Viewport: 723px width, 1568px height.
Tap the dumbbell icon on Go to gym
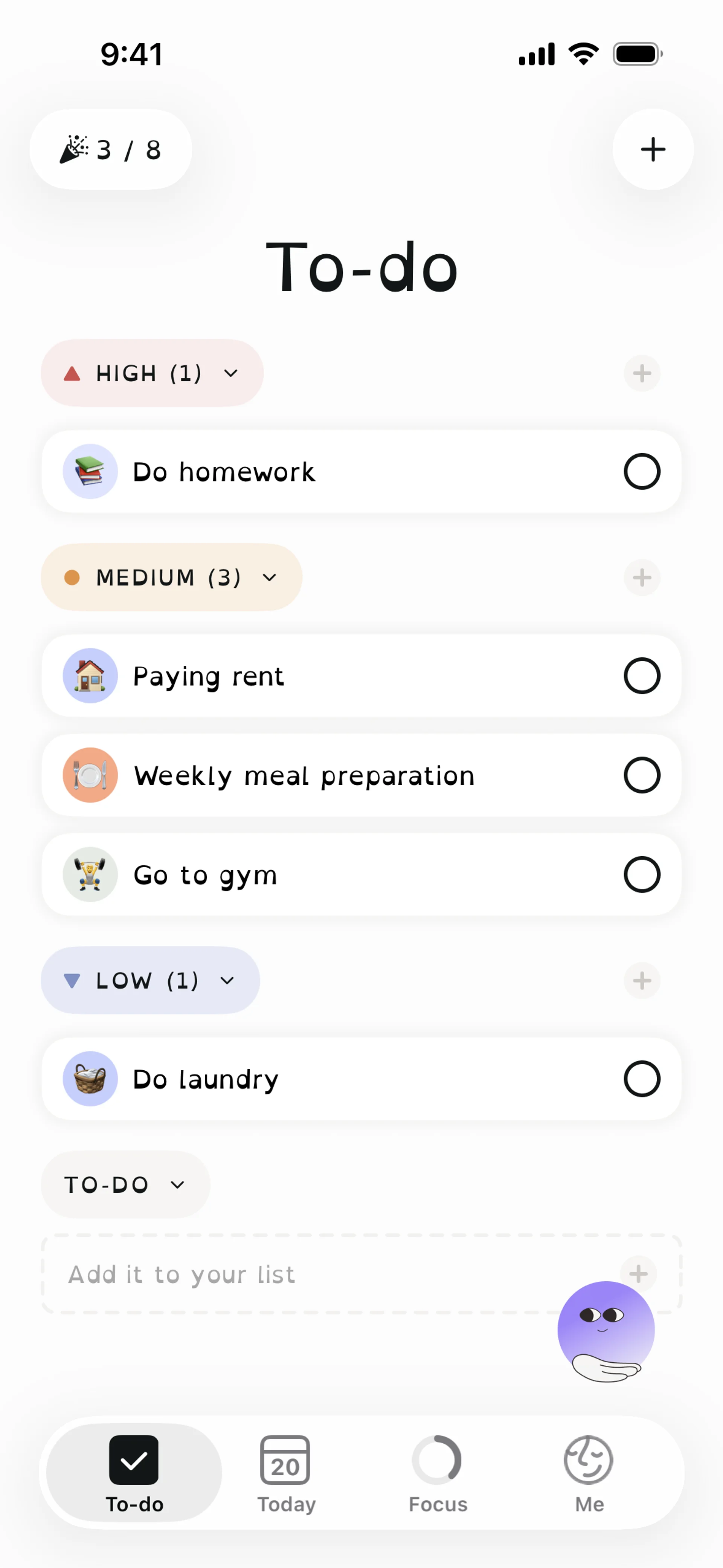(x=90, y=874)
